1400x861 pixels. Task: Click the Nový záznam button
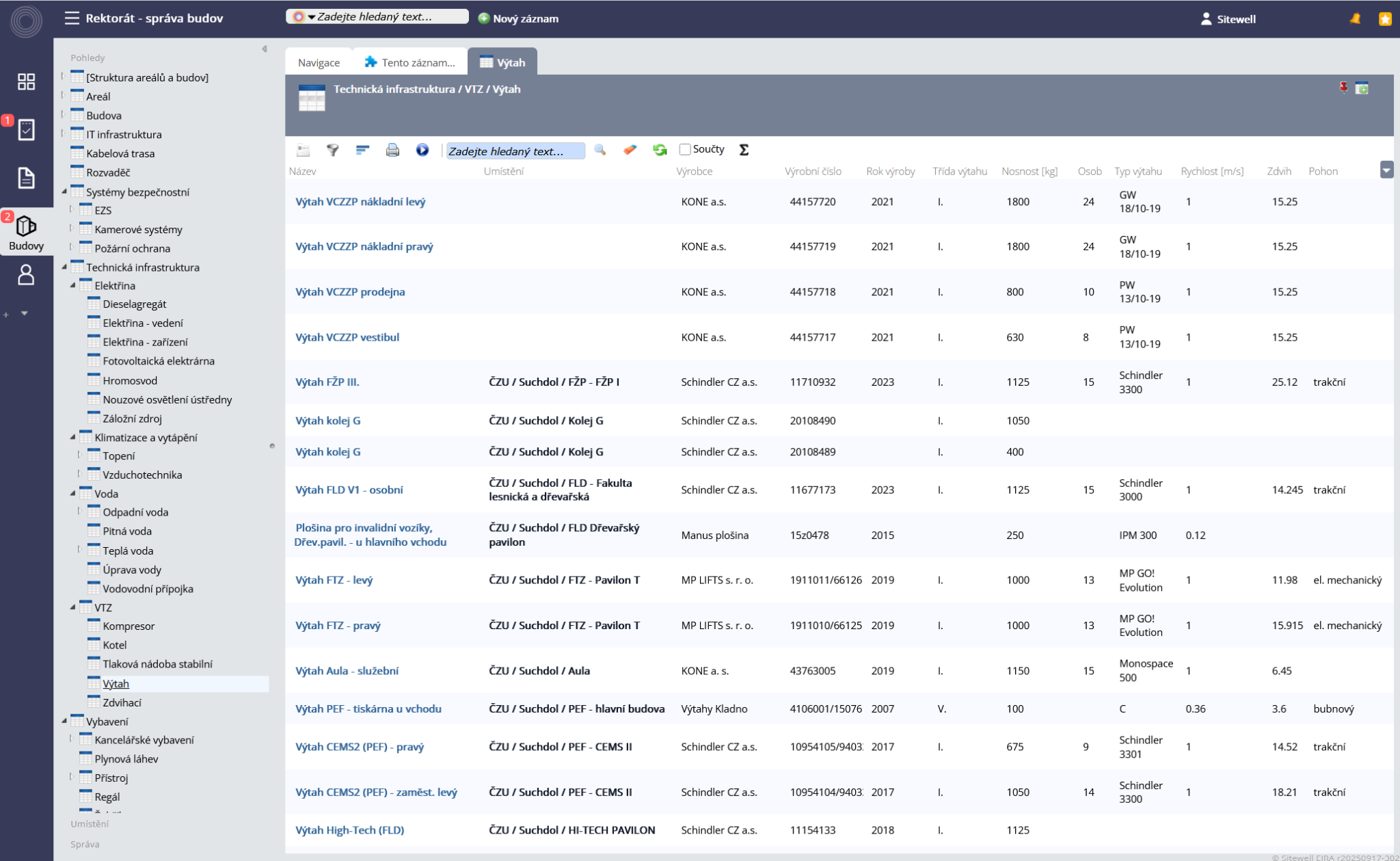click(x=518, y=18)
